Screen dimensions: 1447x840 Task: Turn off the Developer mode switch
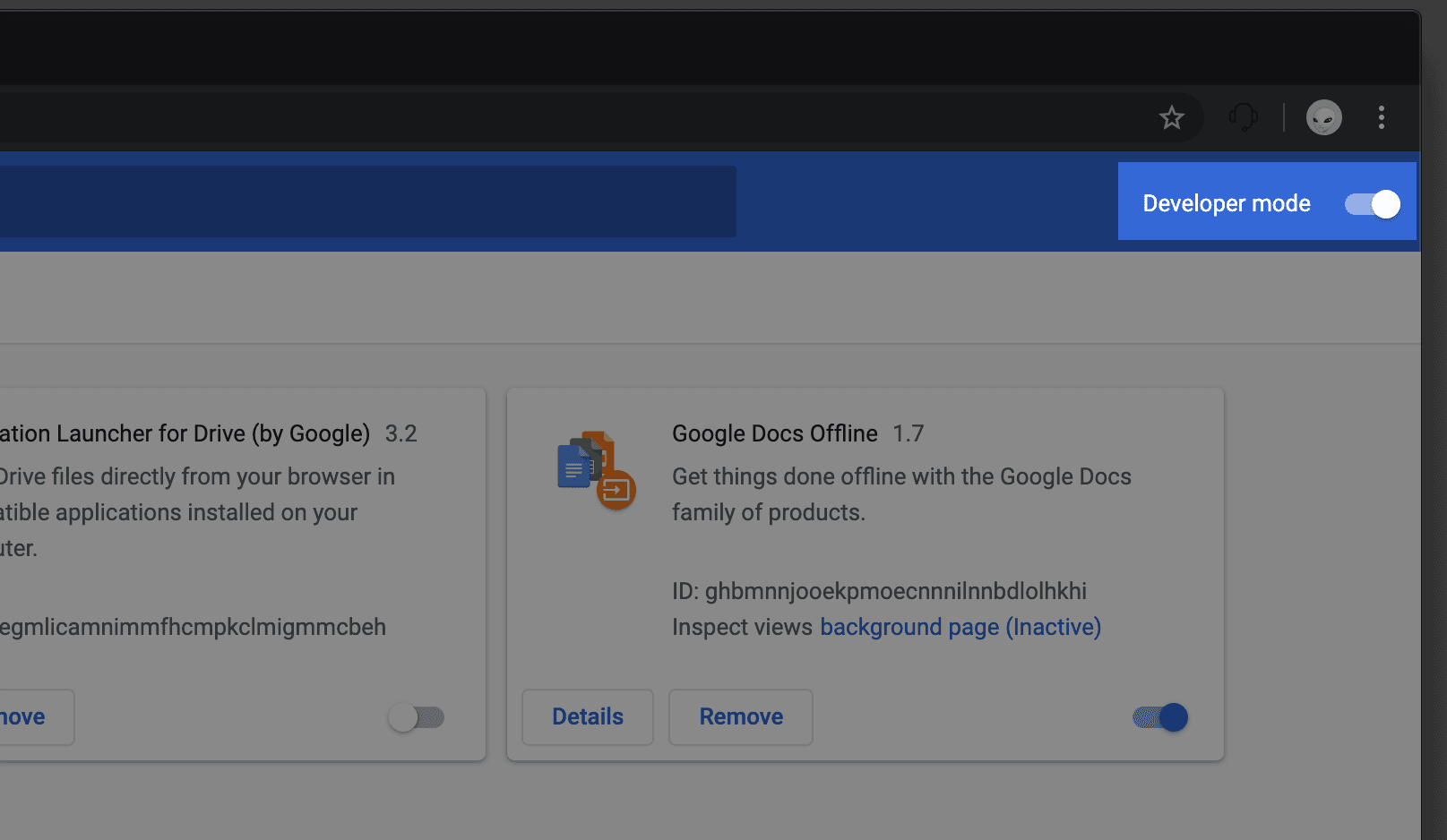tap(1372, 204)
